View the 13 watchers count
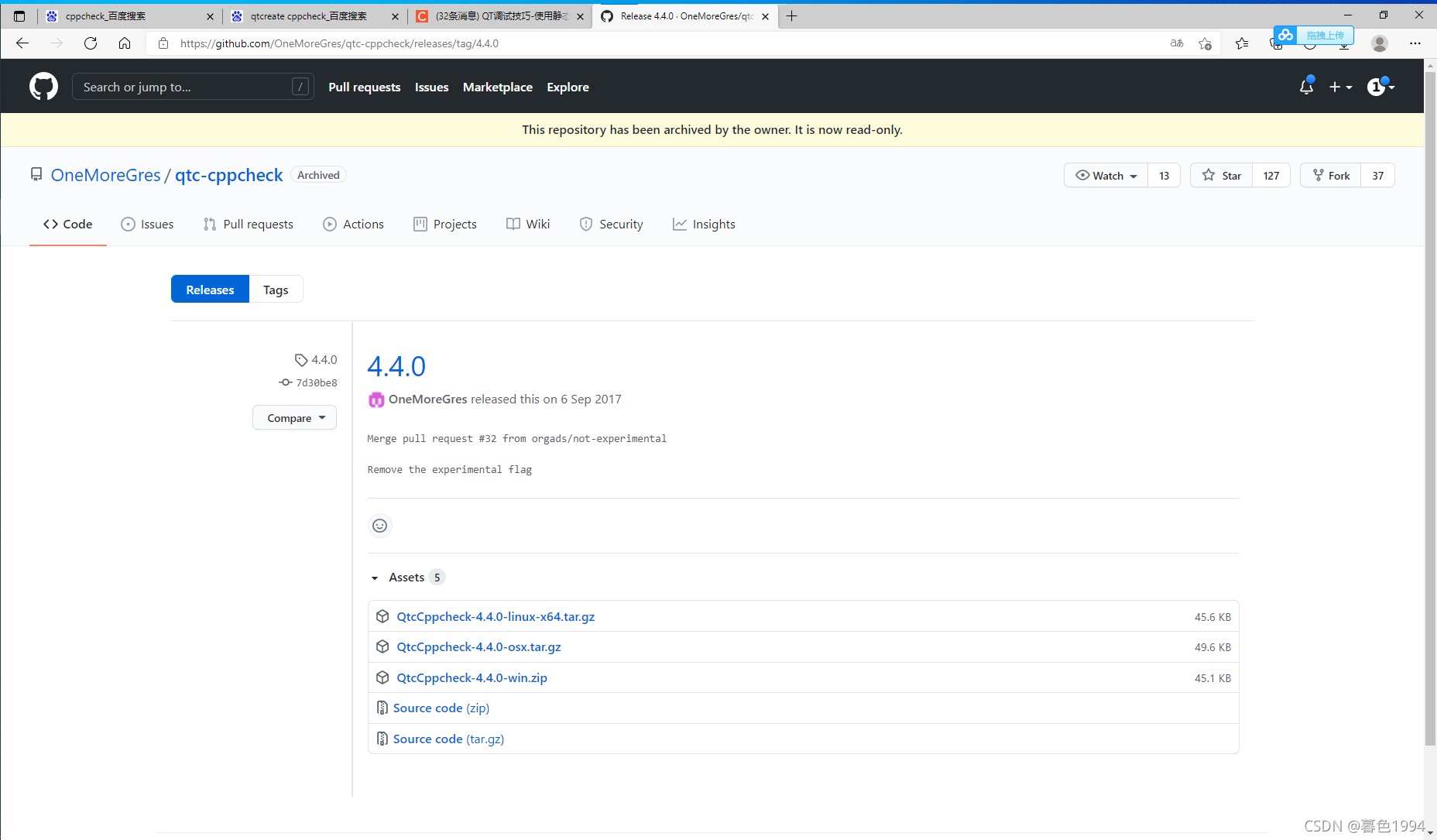1437x840 pixels. point(1164,176)
